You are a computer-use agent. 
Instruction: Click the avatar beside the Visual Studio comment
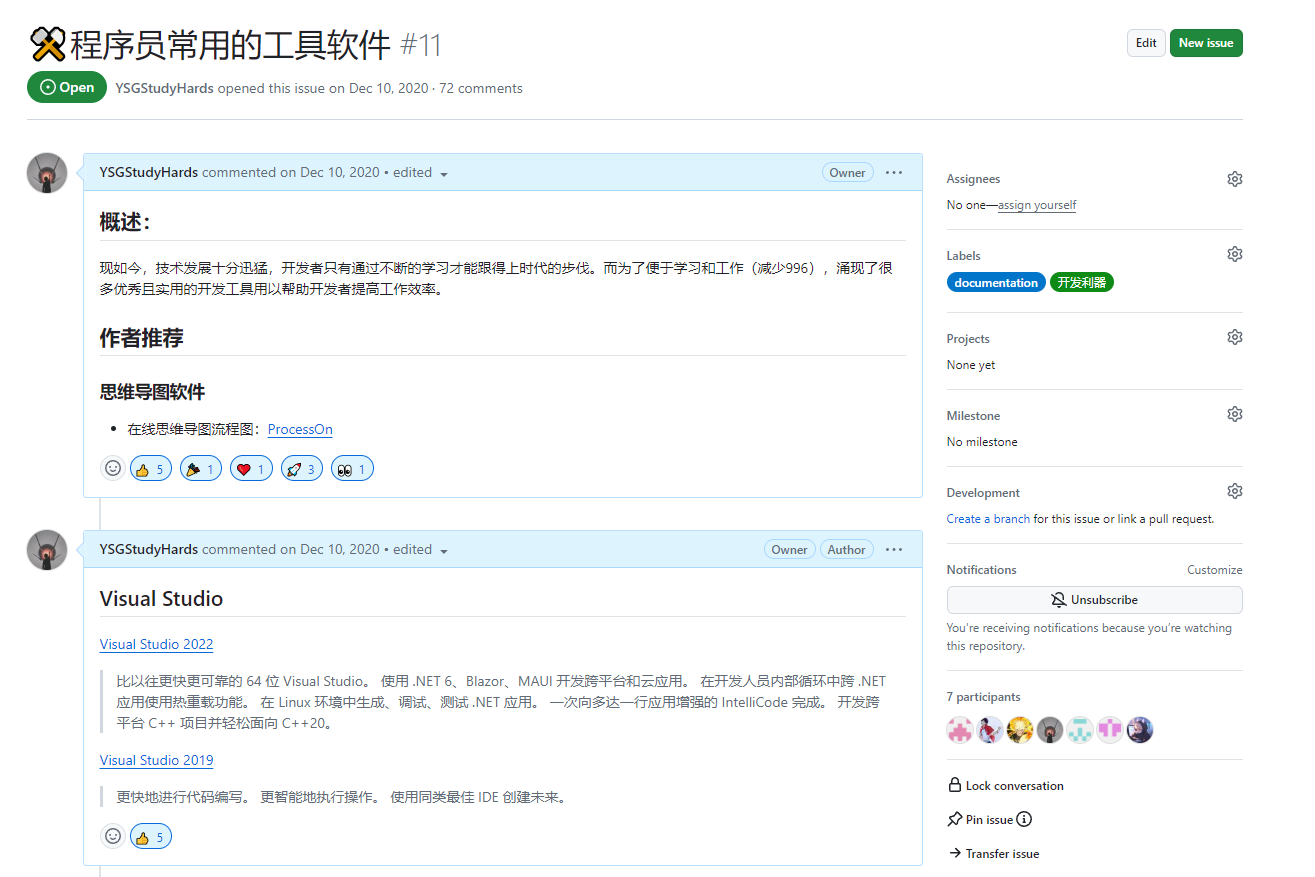(x=47, y=550)
